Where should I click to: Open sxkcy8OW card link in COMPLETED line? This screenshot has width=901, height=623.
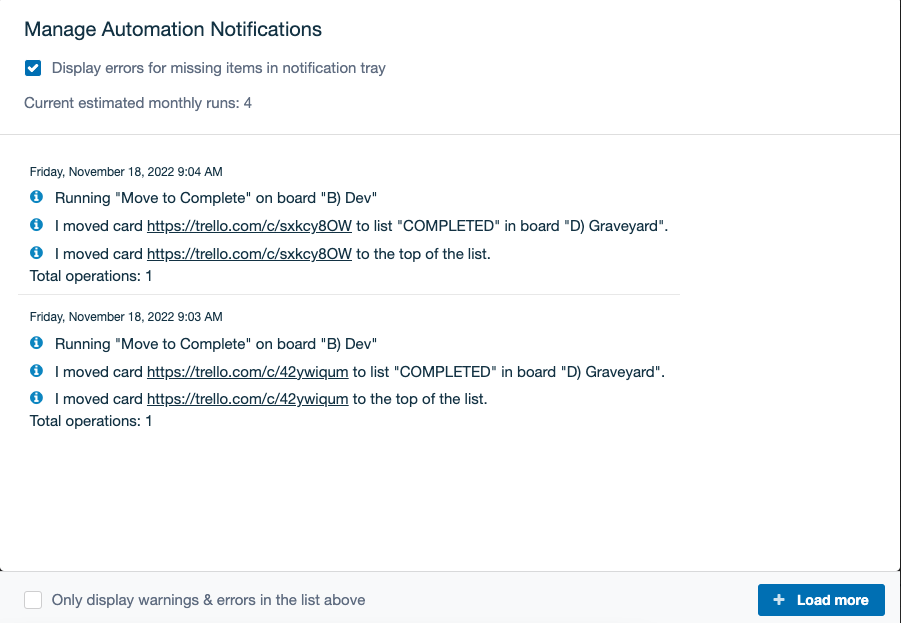coord(249,226)
